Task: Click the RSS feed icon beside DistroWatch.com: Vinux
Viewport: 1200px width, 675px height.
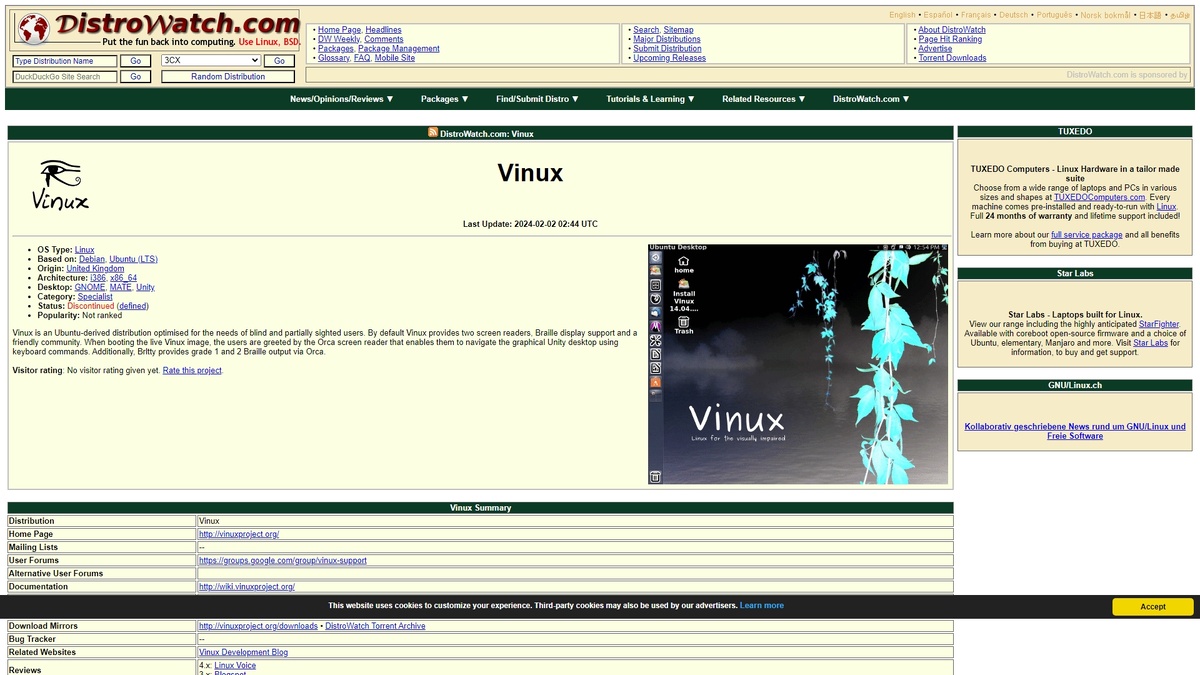Action: [x=433, y=133]
